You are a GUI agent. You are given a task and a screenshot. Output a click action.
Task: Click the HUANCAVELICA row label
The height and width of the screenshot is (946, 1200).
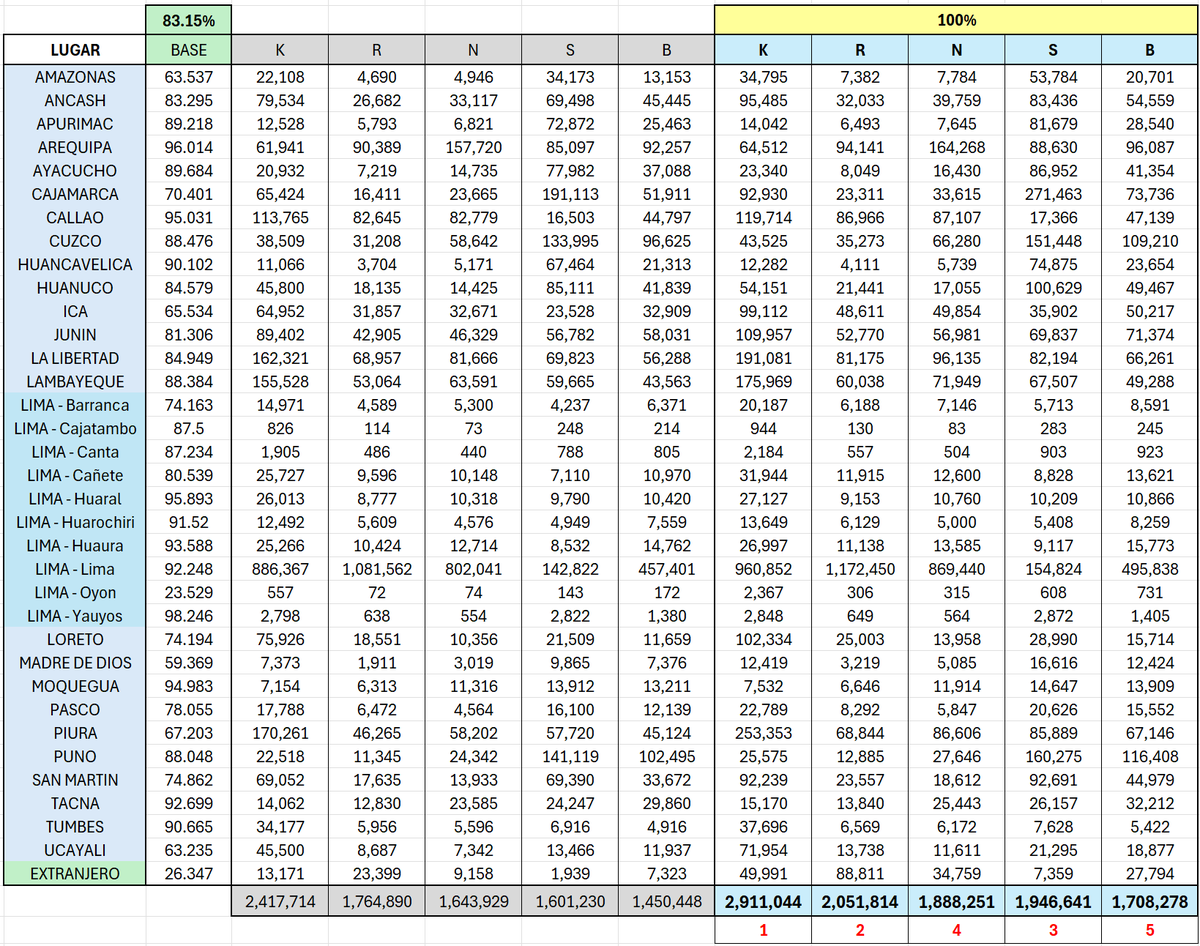tap(75, 264)
